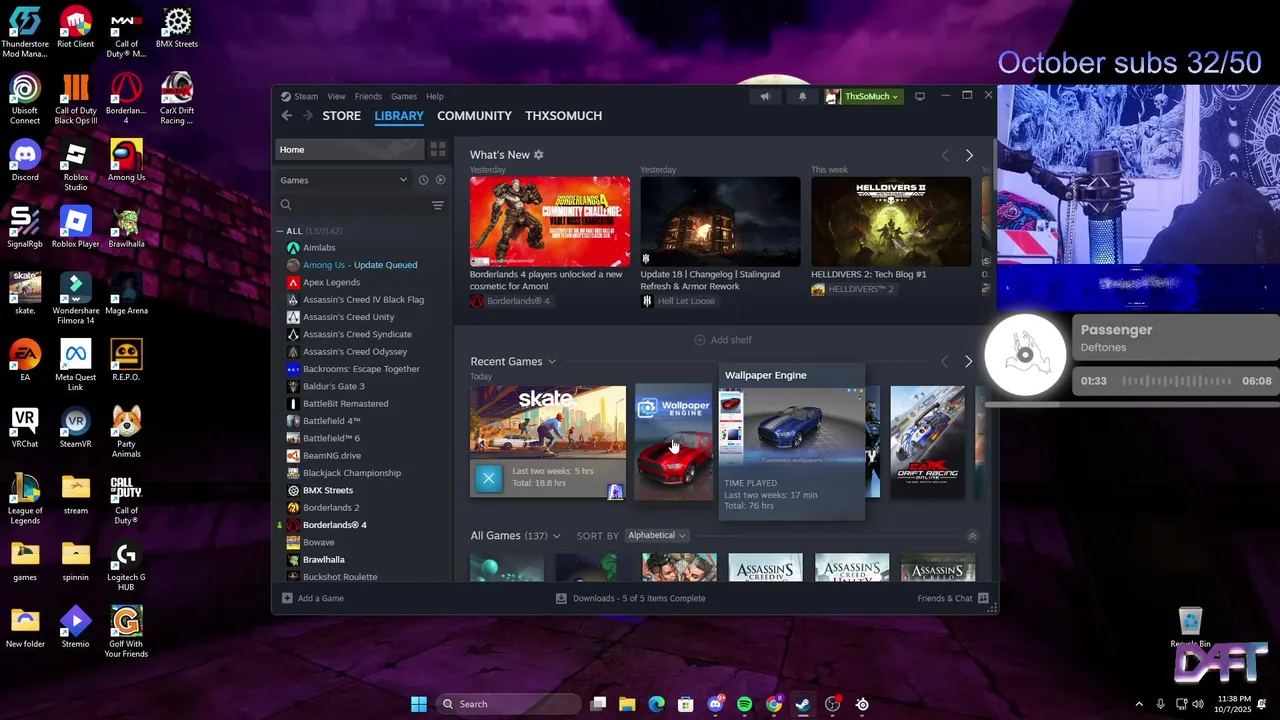This screenshot has height=720, width=1280.
Task: Open Downloads 5 of 5 items Complete
Action: (639, 598)
